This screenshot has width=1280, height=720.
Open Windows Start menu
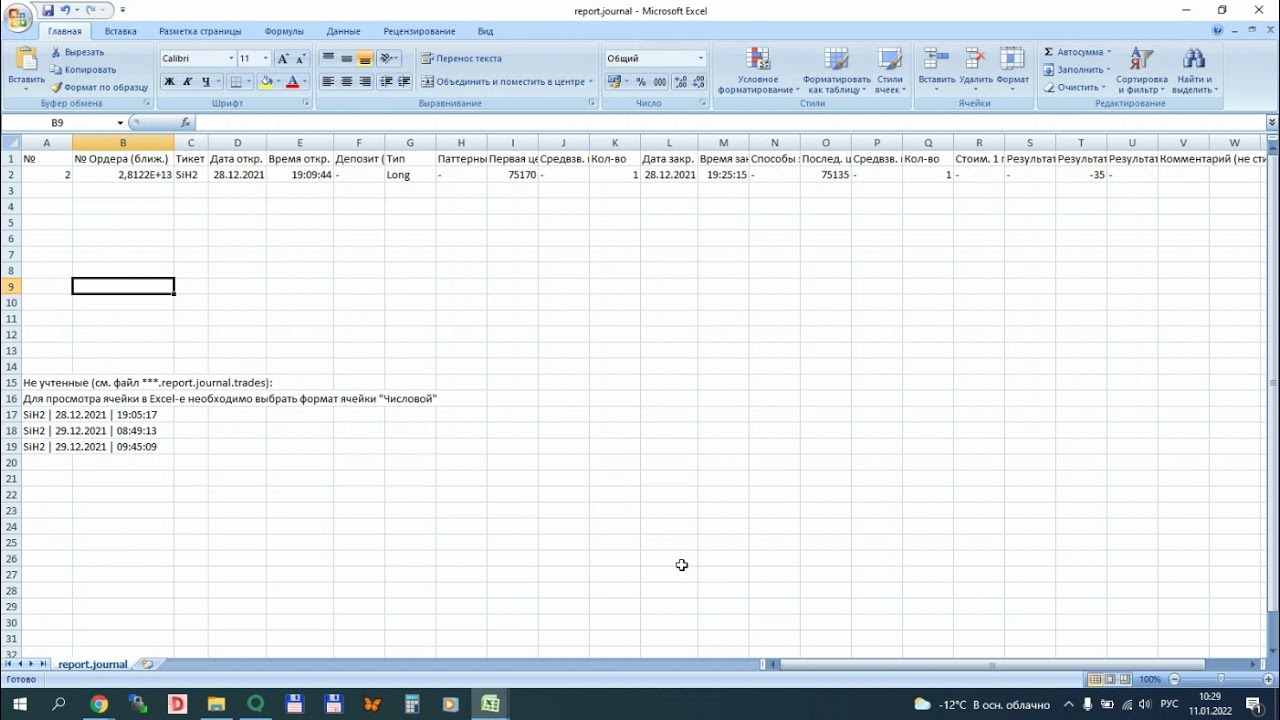(19, 704)
